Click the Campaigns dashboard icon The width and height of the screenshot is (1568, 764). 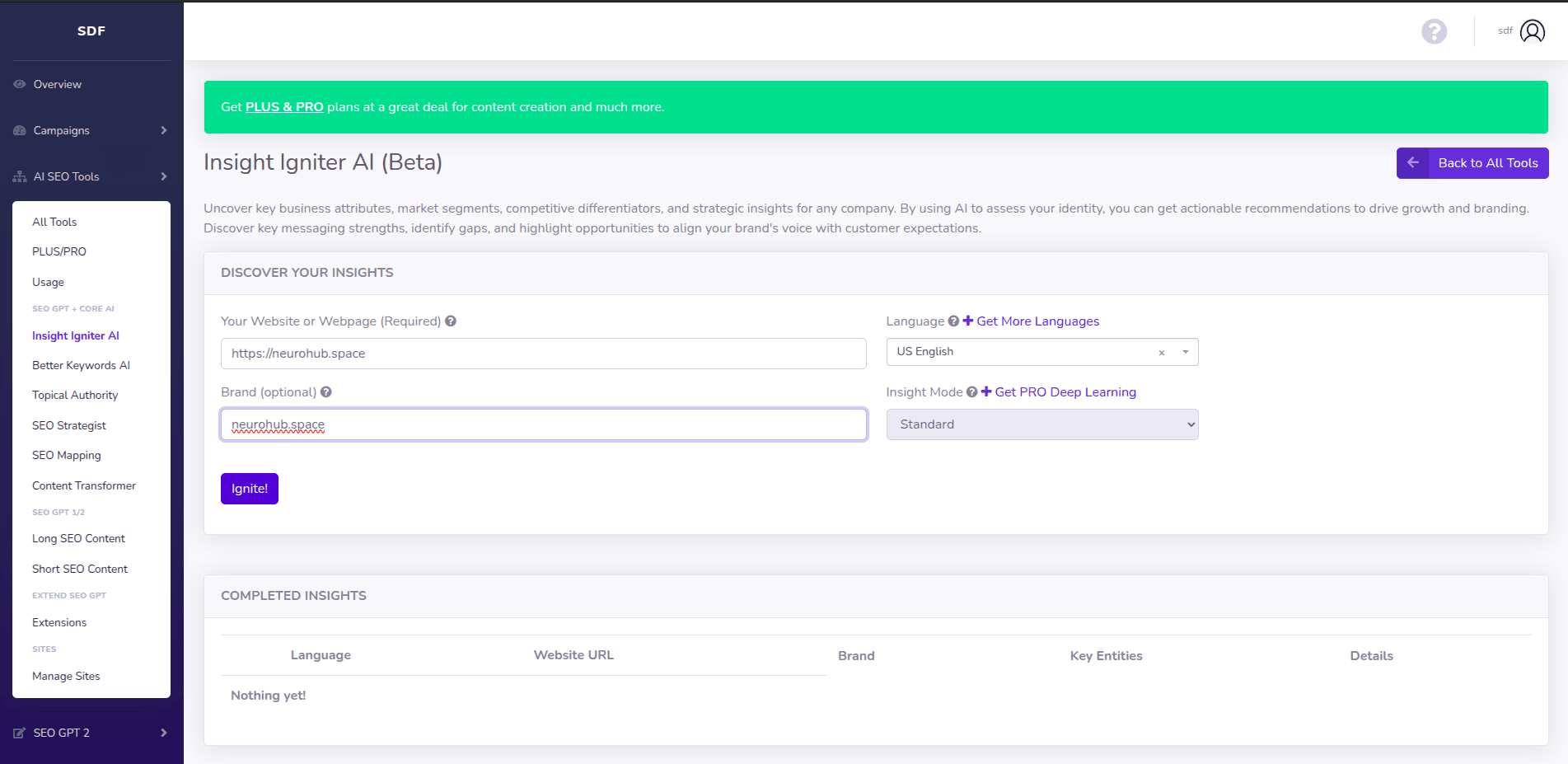pyautogui.click(x=20, y=130)
